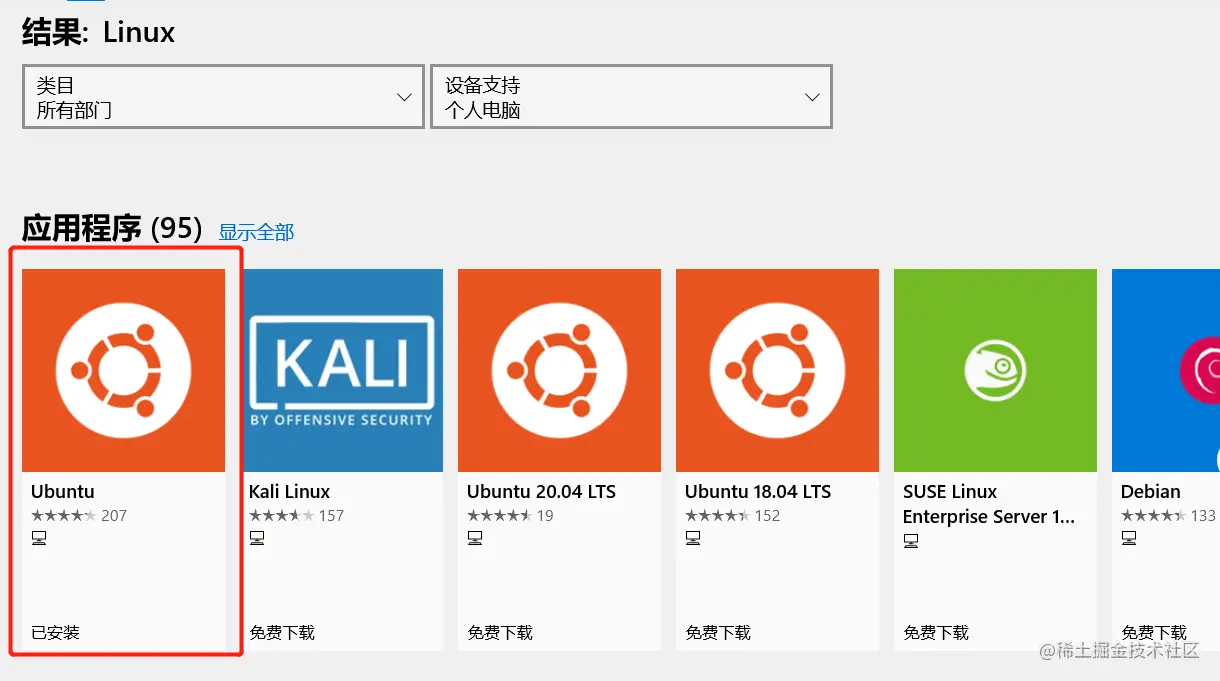Image resolution: width=1220 pixels, height=681 pixels.
Task: Click the Ubuntu app title text
Action: pyautogui.click(x=62, y=491)
